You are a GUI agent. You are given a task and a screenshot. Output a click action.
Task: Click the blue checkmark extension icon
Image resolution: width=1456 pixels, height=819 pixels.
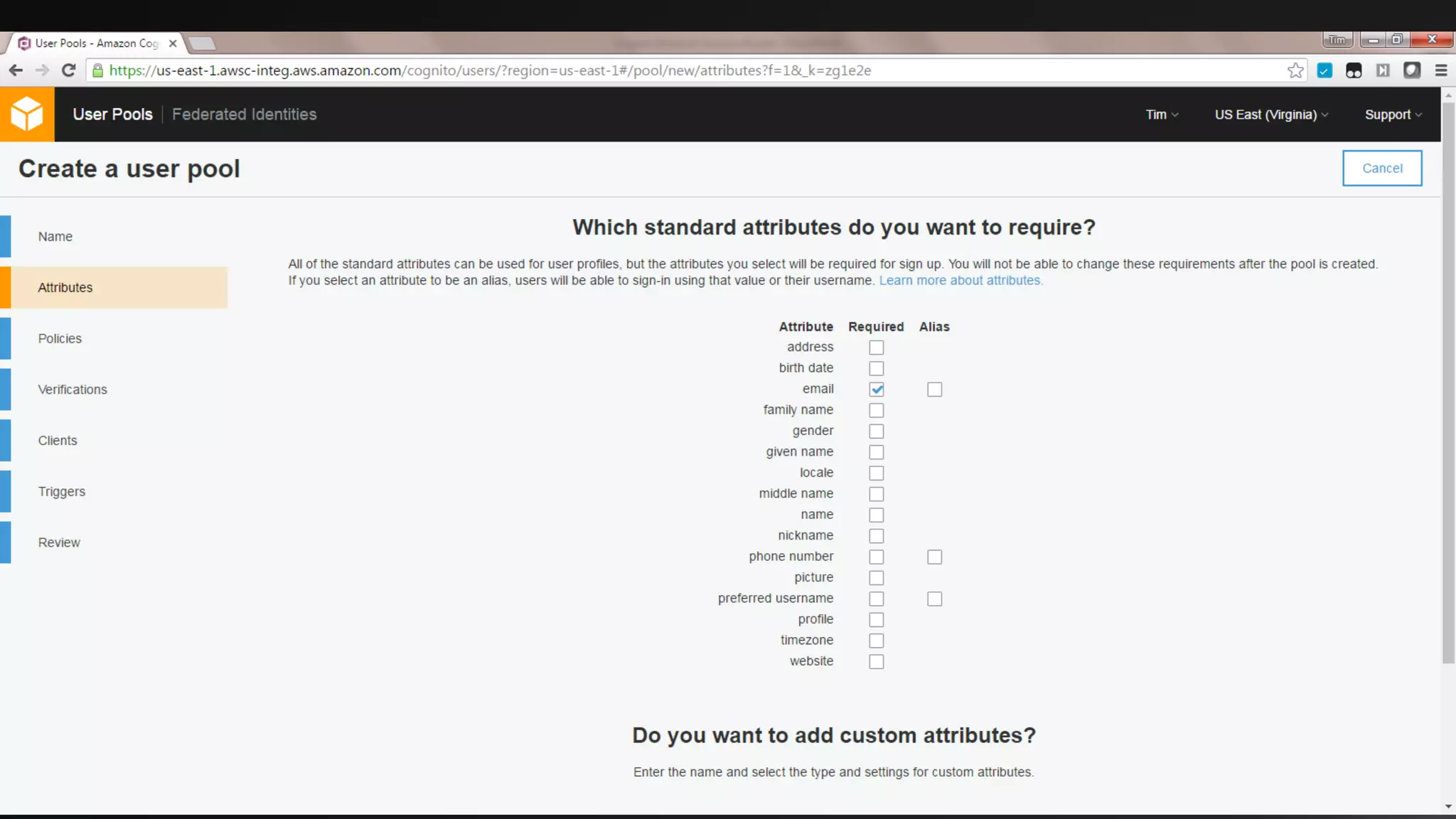[1324, 70]
